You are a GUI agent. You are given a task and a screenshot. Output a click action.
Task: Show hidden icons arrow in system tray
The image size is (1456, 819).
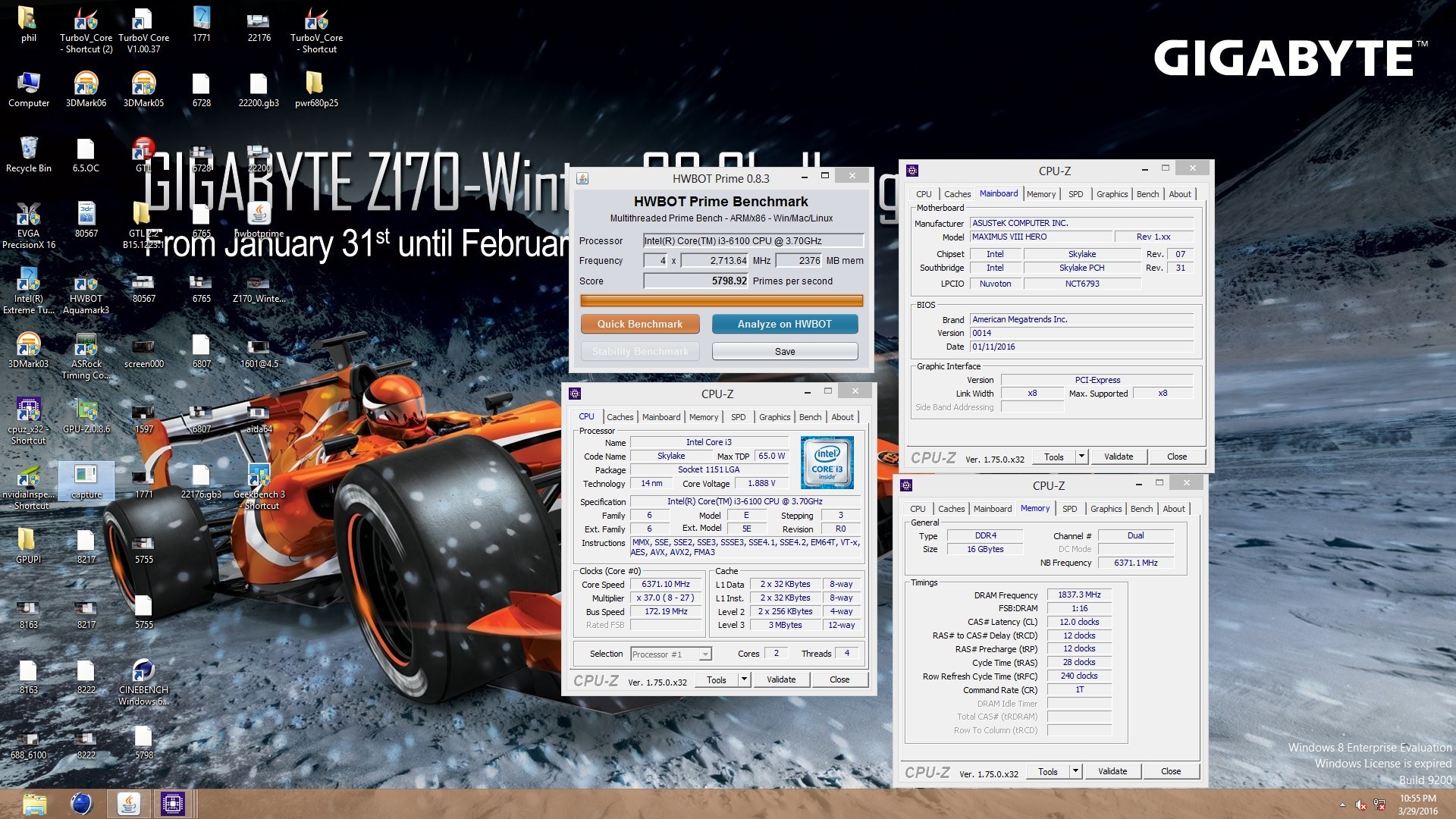(x=1342, y=805)
